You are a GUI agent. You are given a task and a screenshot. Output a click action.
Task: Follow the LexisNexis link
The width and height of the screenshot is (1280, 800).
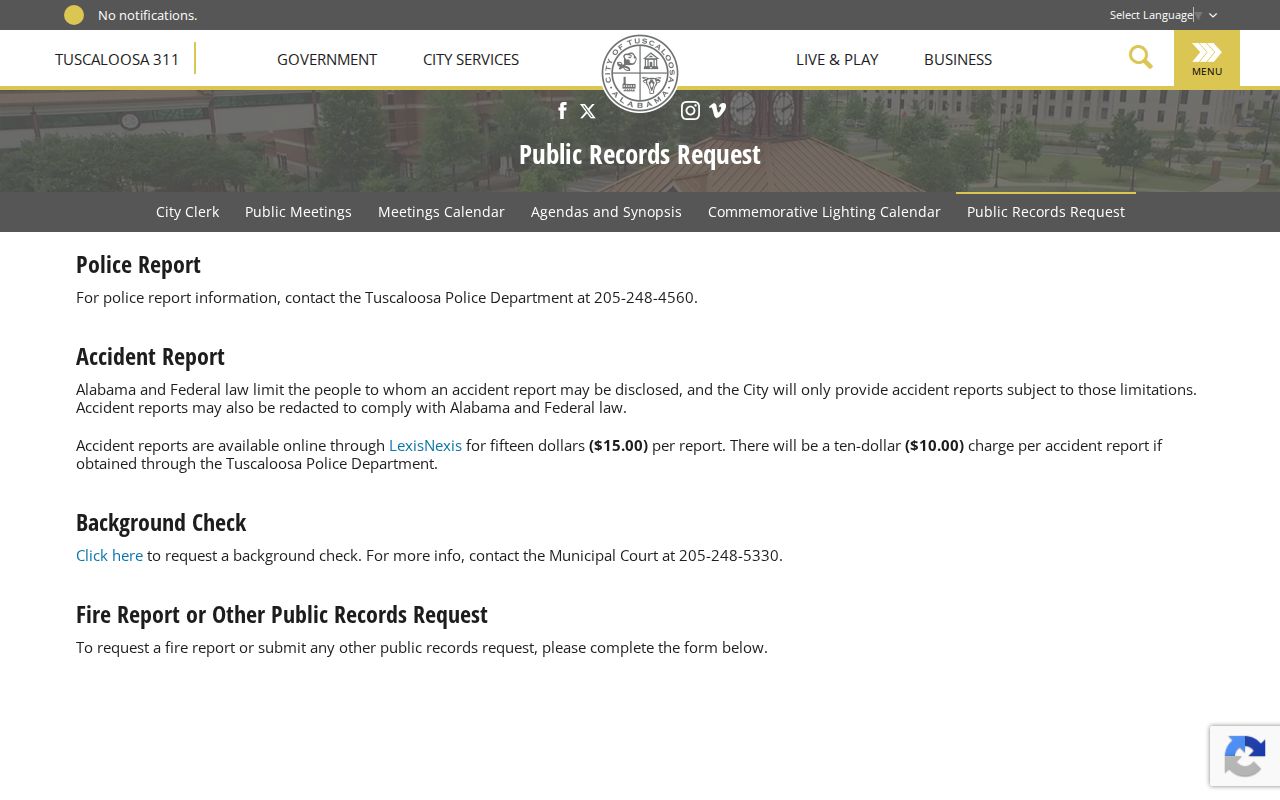pos(425,446)
